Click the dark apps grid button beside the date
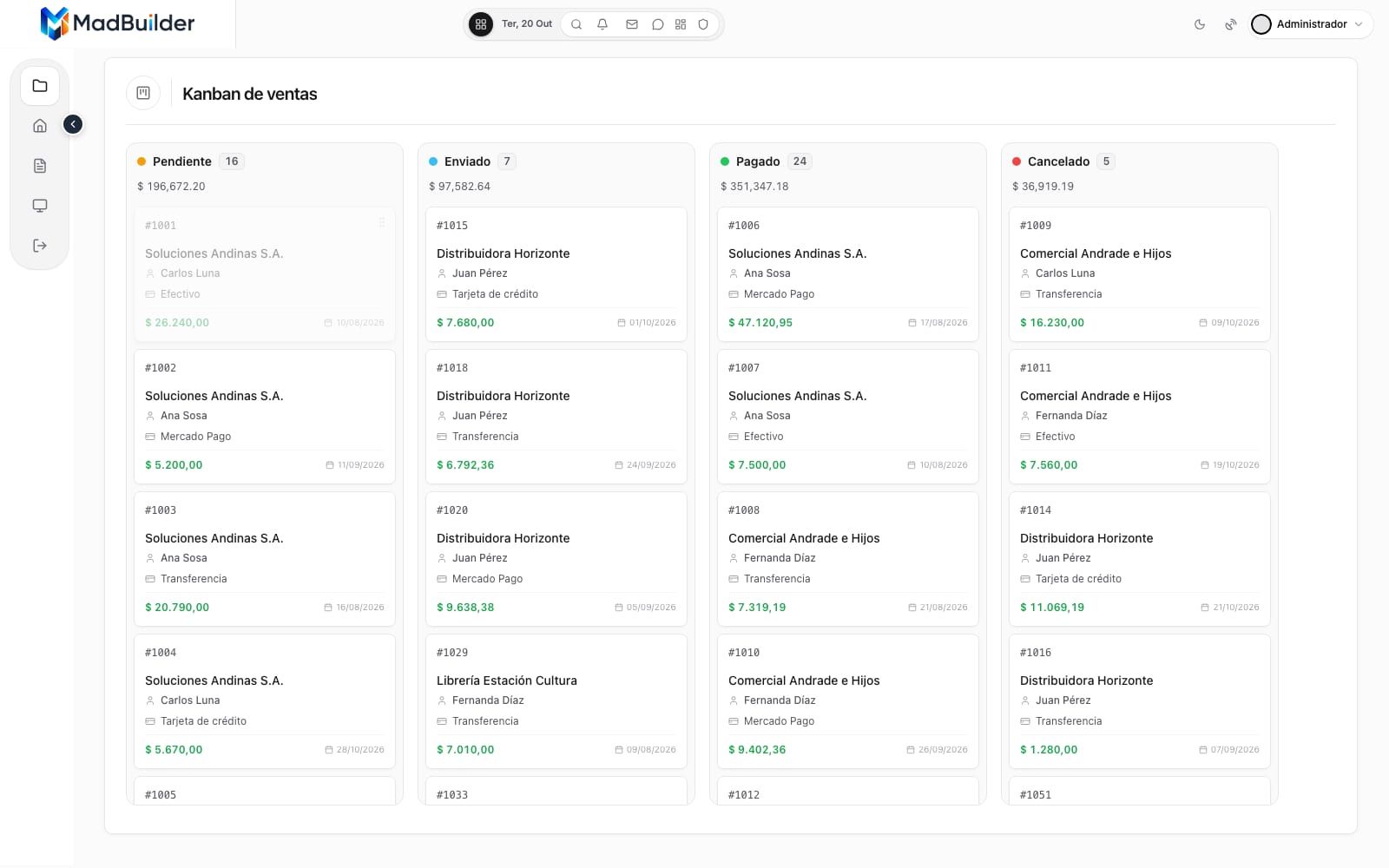The image size is (1389, 868). 481,24
